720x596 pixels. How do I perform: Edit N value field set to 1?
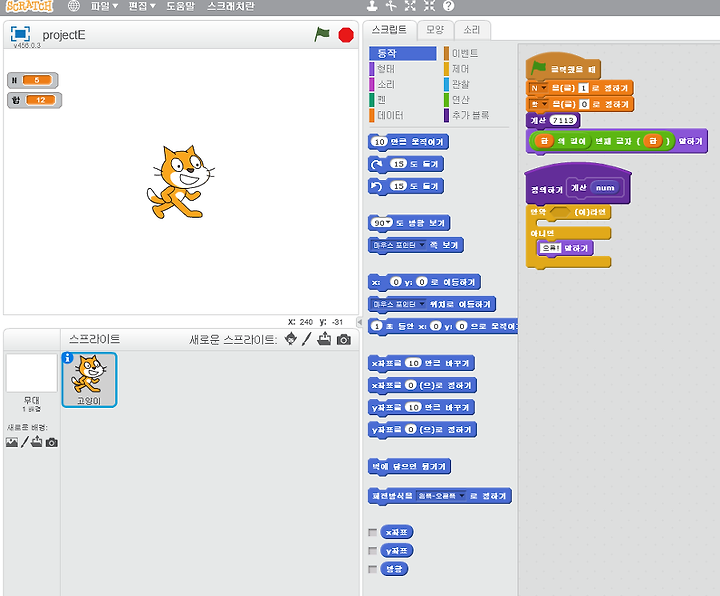tap(583, 88)
